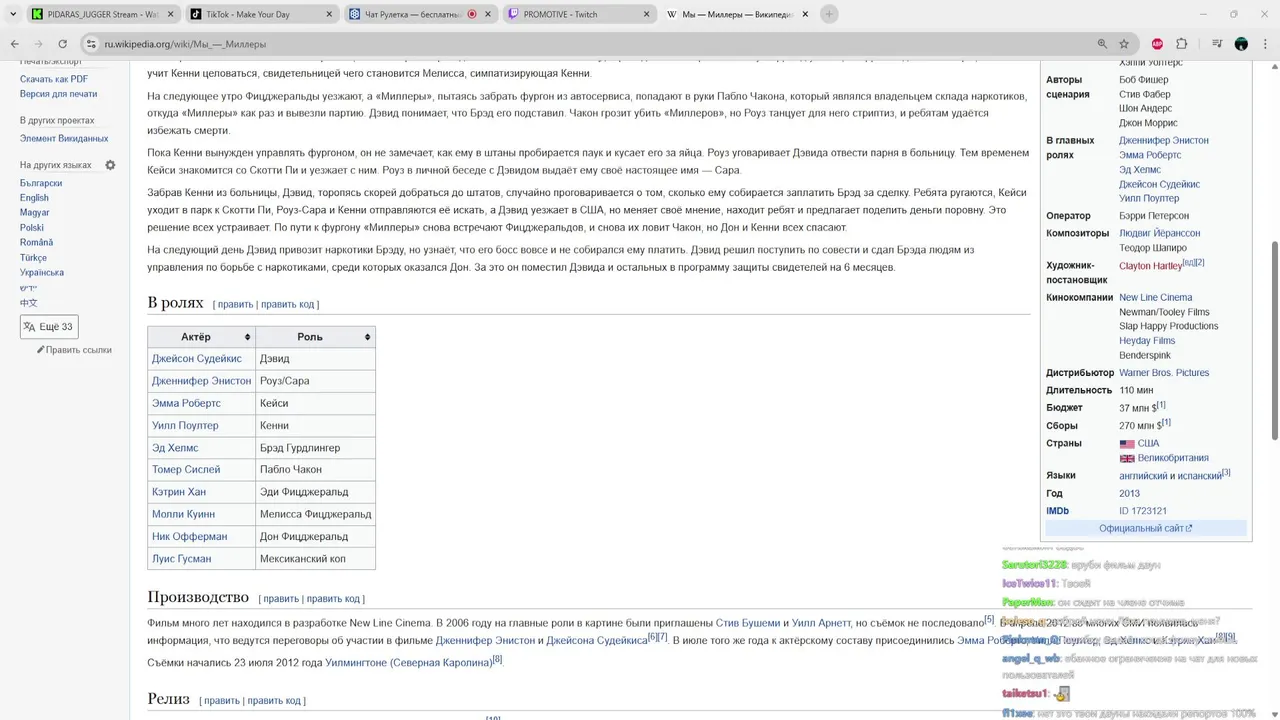Screen dimensions: 1280x720
Task: Open Версия для печати link
Action: click(58, 94)
